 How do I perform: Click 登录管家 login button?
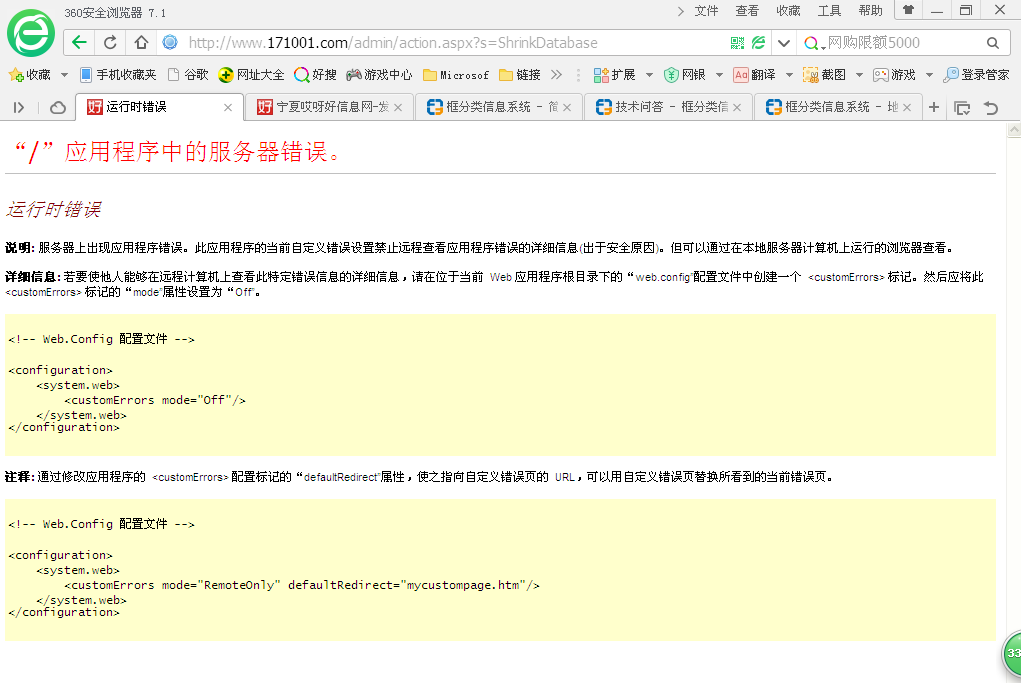976,75
